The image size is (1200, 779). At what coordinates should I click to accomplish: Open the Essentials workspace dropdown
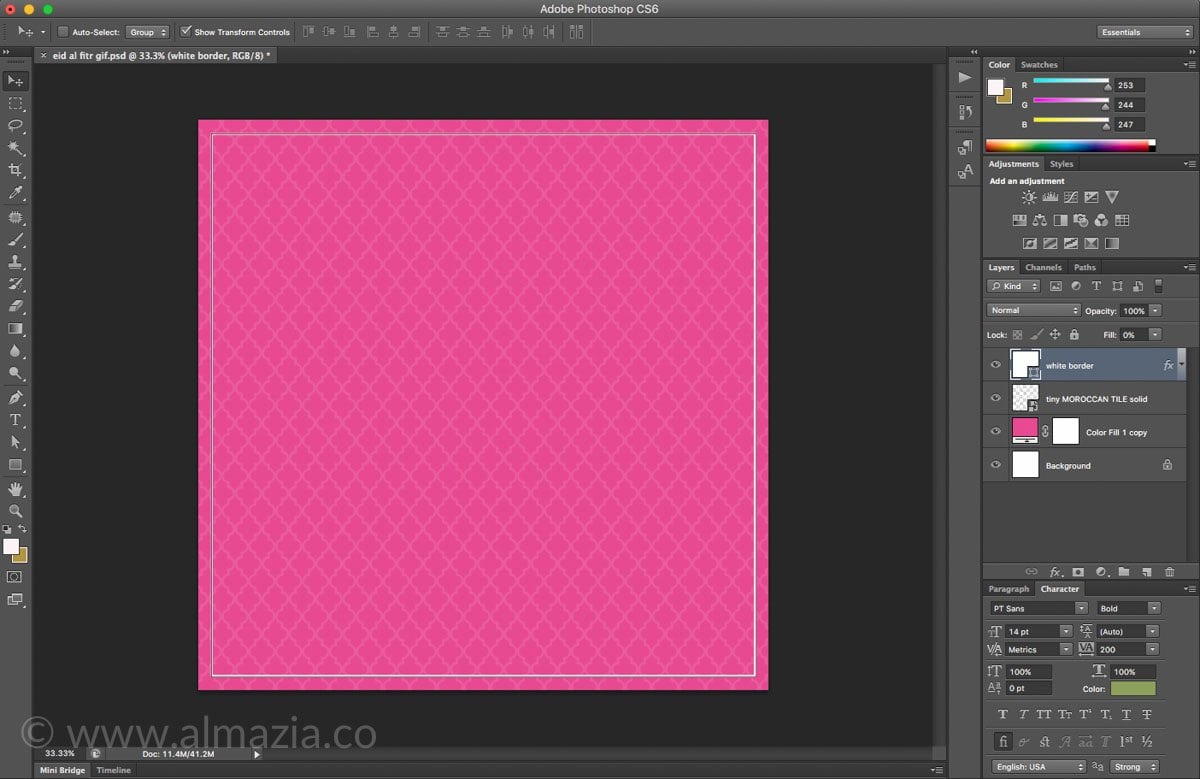click(x=1144, y=32)
